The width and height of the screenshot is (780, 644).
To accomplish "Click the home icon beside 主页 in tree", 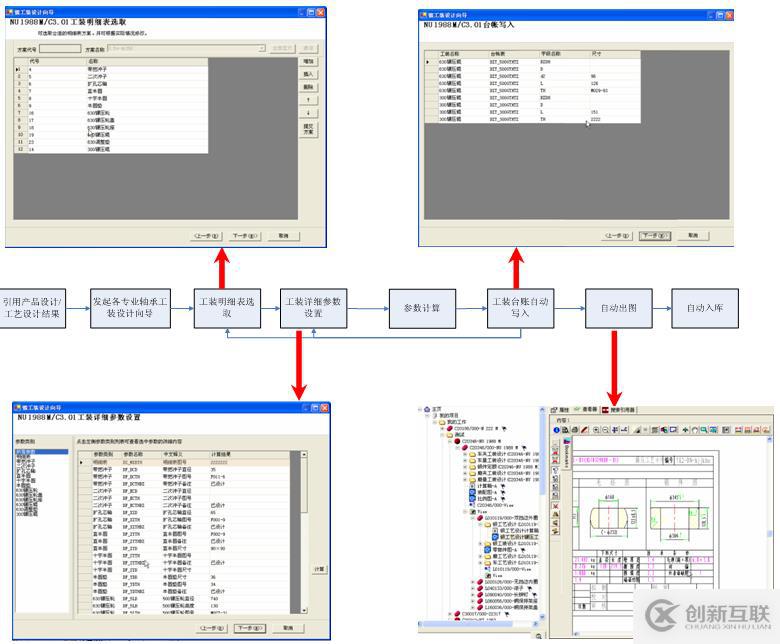I will point(427,409).
